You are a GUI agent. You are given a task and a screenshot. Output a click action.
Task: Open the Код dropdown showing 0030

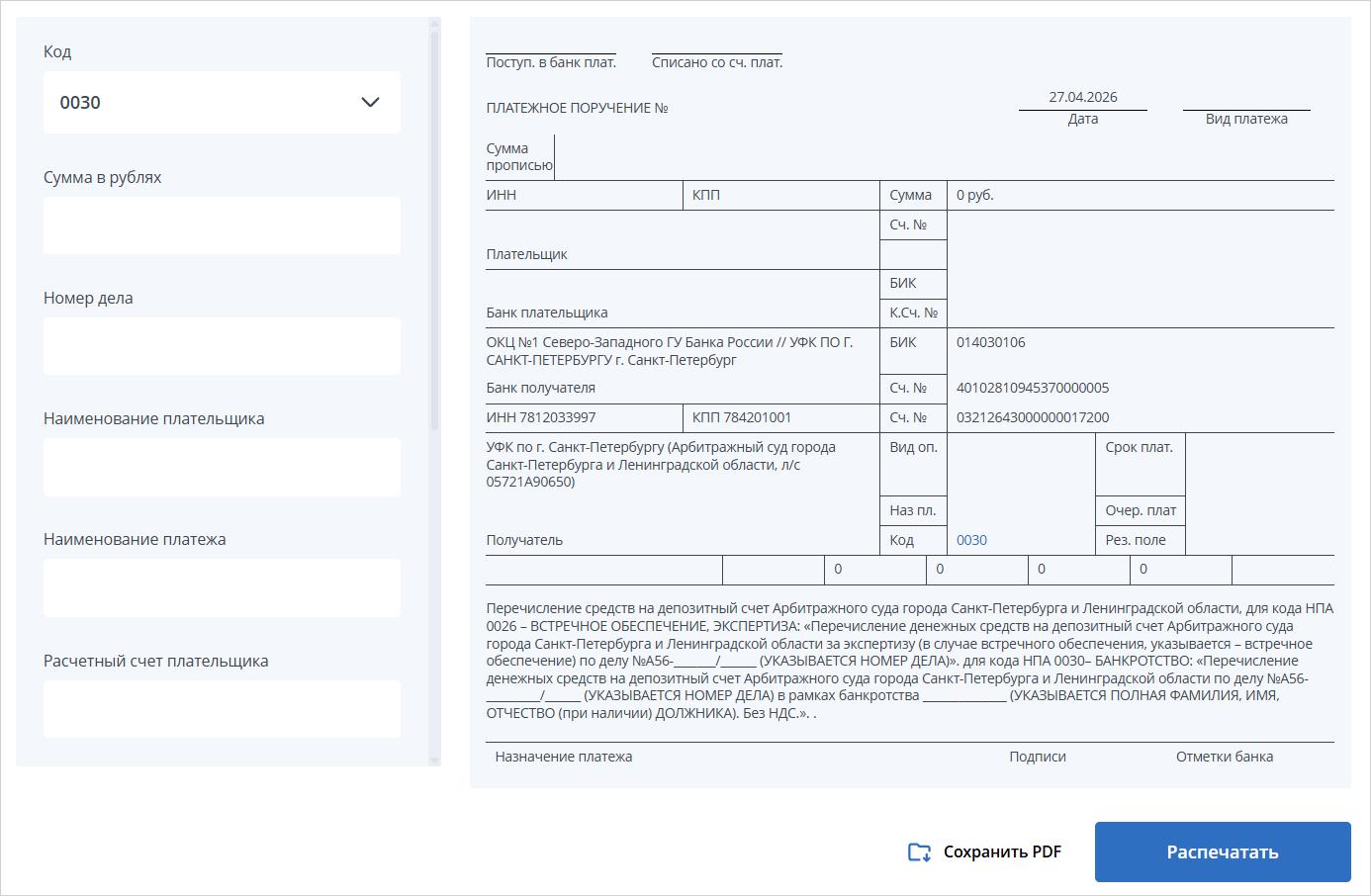[221, 102]
